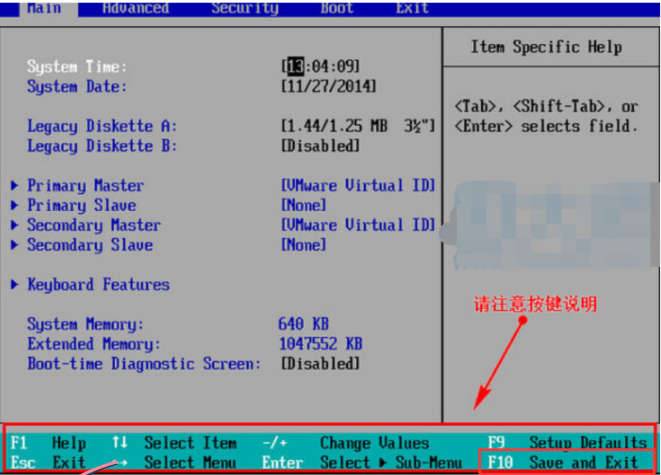661x475 pixels.
Task: Toggle Legacy Diskette B Disabled setting
Action: pos(321,146)
